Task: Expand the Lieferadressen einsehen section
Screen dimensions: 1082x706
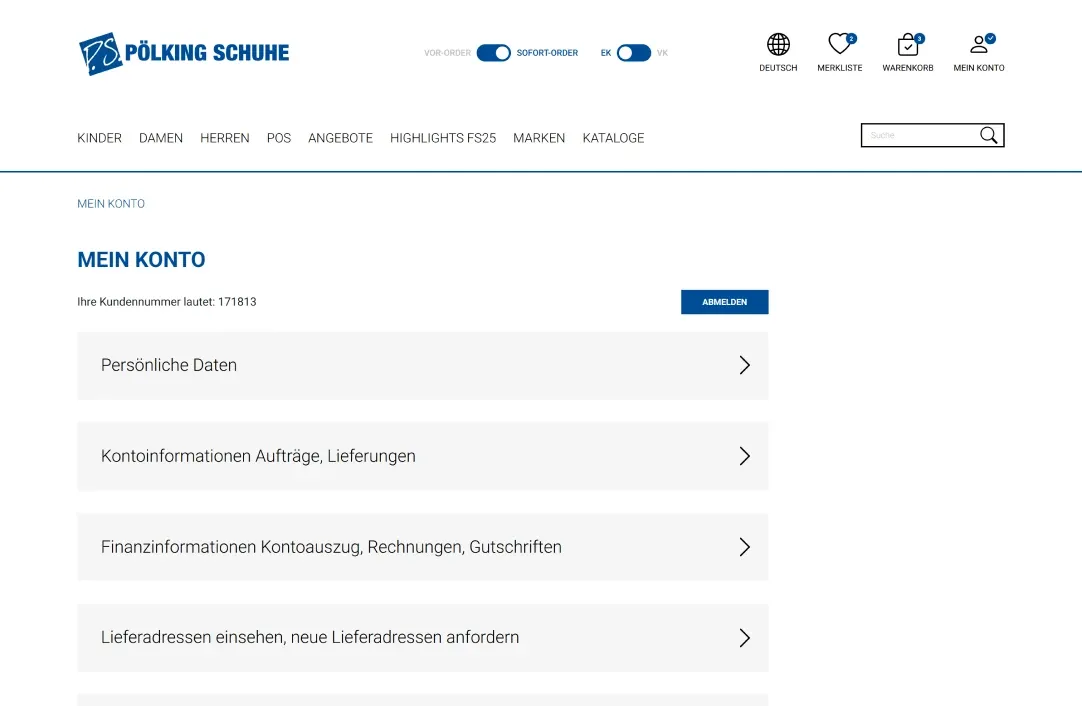Action: 422,638
